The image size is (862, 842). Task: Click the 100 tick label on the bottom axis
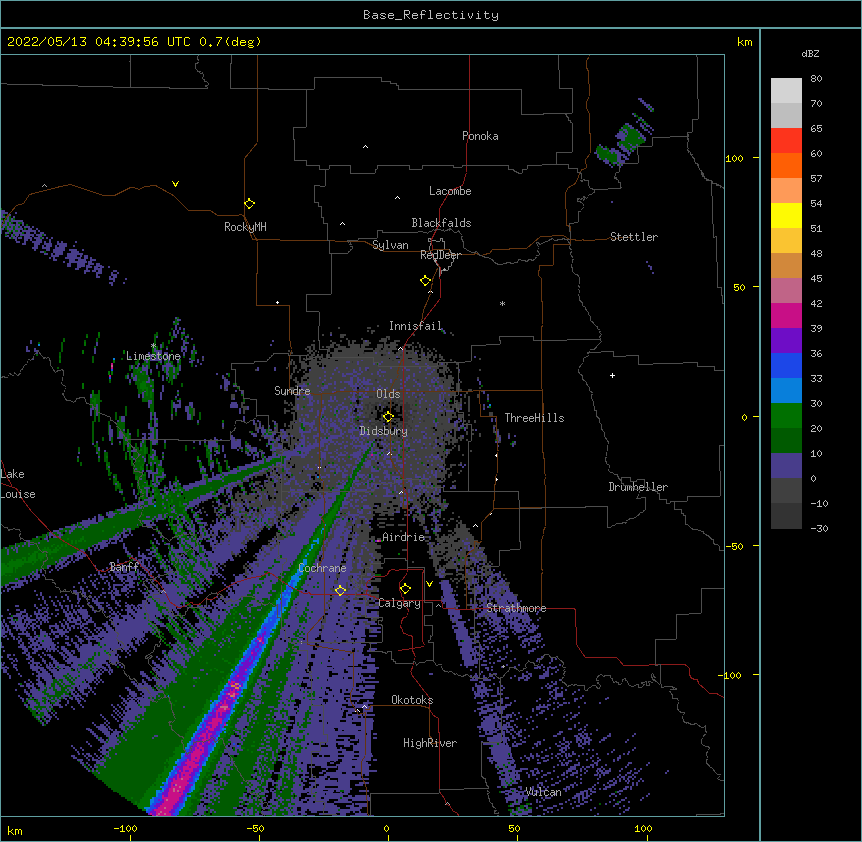coord(643,828)
